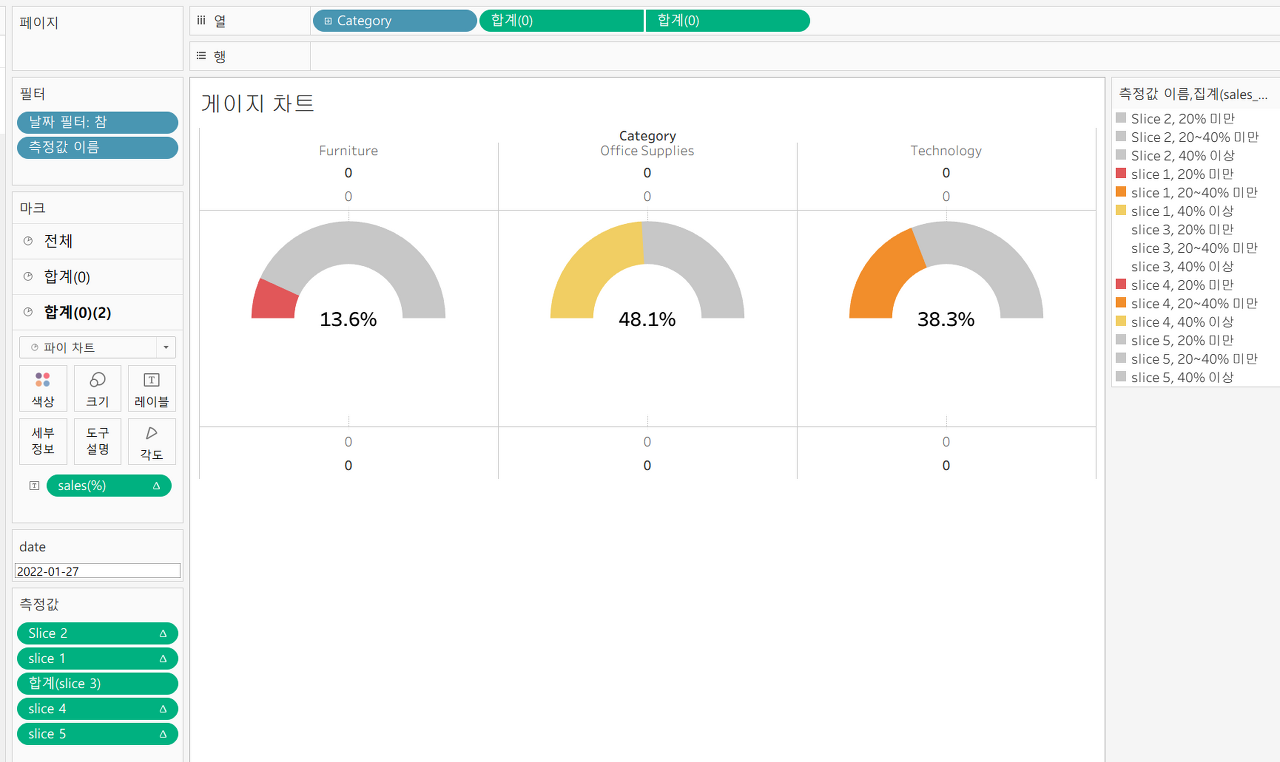Image resolution: width=1280 pixels, height=762 pixels.
Task: Click the Technology column header
Action: (x=946, y=151)
